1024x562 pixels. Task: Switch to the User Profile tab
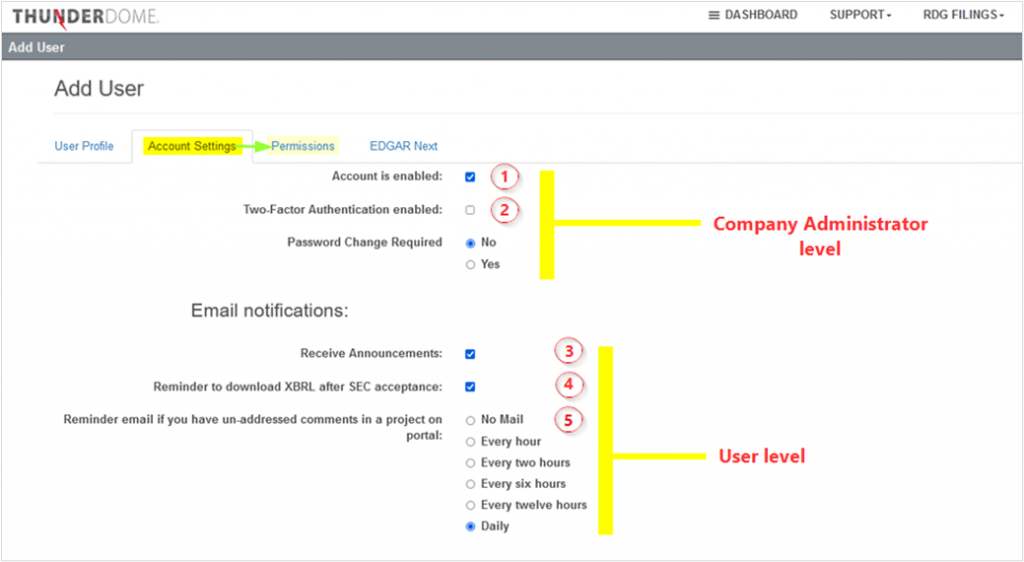(x=84, y=146)
